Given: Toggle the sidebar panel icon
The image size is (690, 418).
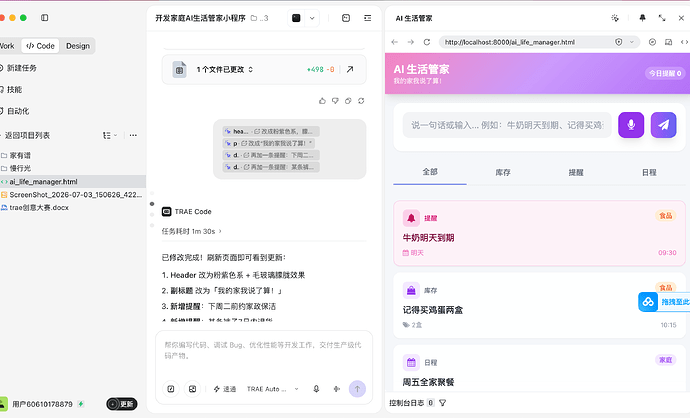Looking at the screenshot, I should click(x=44, y=18).
